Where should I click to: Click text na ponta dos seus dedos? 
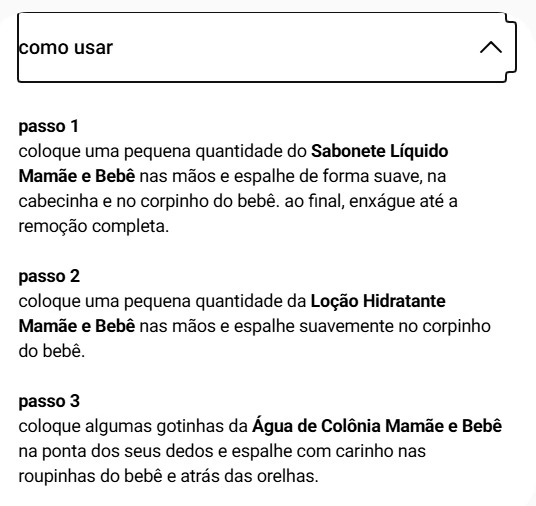click(x=116, y=451)
